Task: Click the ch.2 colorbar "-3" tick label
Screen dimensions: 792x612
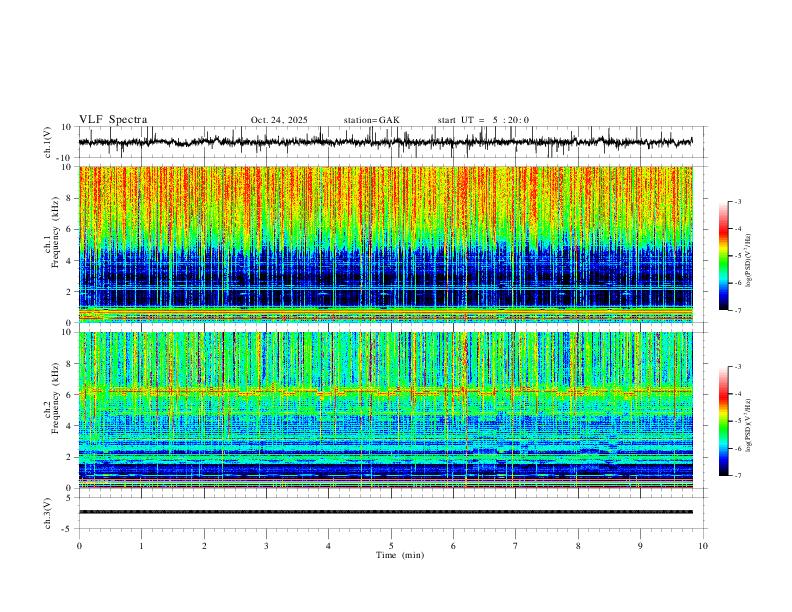Action: [738, 367]
